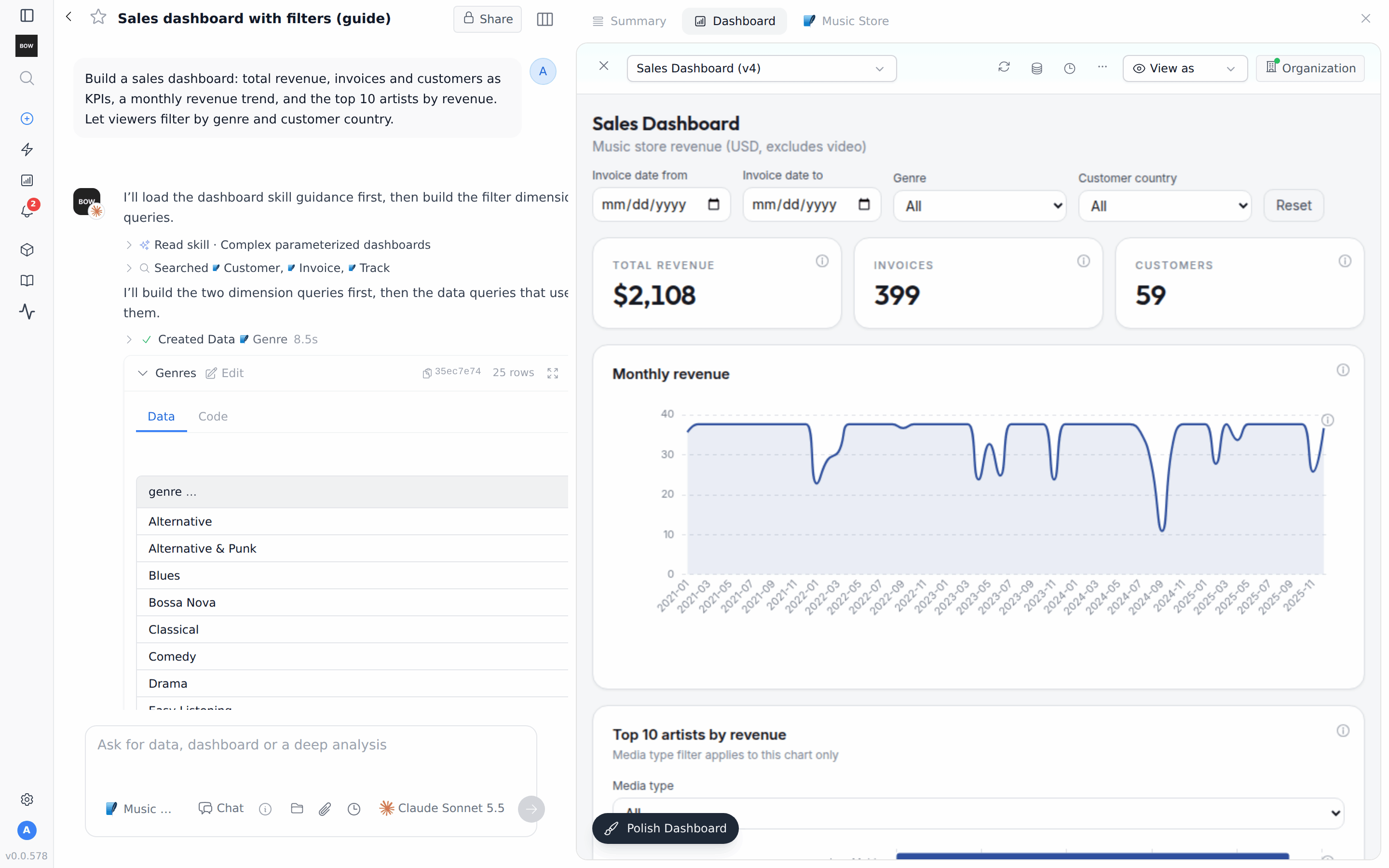The width and height of the screenshot is (1389, 868).
Task: Switch to the Music Store tab
Action: (x=845, y=21)
